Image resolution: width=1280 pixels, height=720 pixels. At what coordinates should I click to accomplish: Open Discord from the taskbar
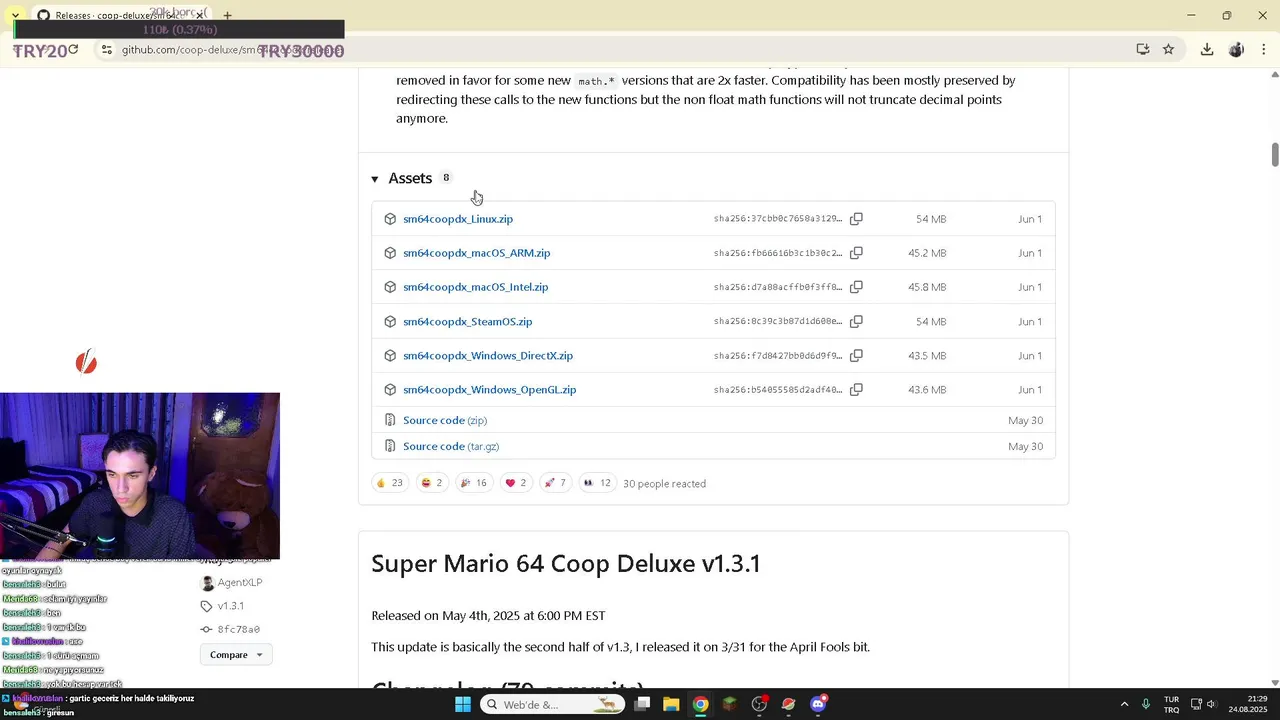coord(818,704)
